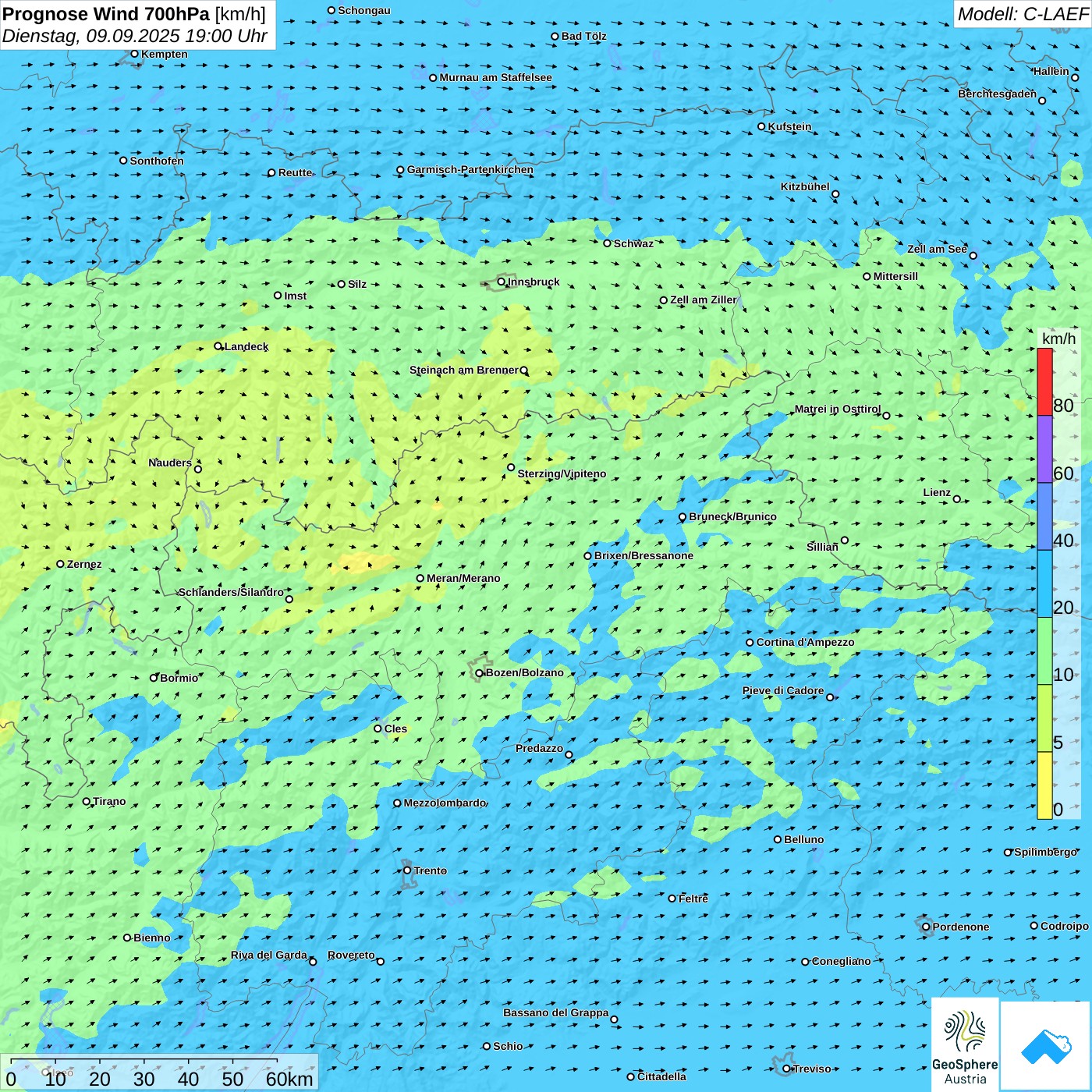Click the 'Murnau am Staffelsee' label
The height and width of the screenshot is (1092, 1092).
pos(495,77)
